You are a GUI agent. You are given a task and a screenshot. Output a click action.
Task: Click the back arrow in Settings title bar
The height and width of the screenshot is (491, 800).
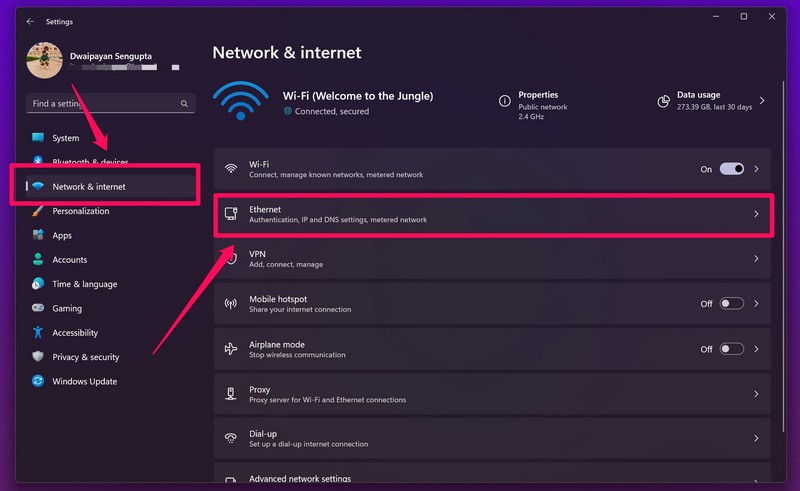click(x=30, y=21)
